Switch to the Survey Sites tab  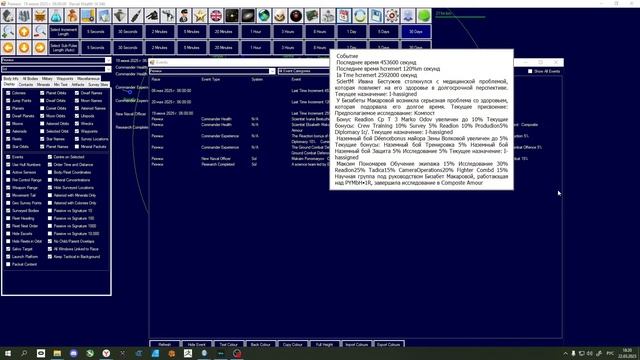pos(98,84)
